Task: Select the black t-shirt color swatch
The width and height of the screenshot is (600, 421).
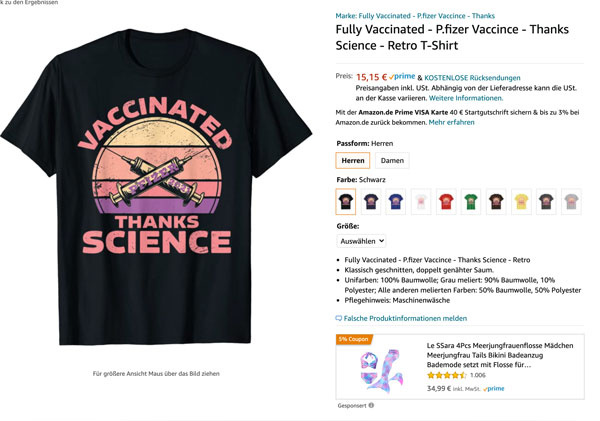Action: (x=346, y=202)
